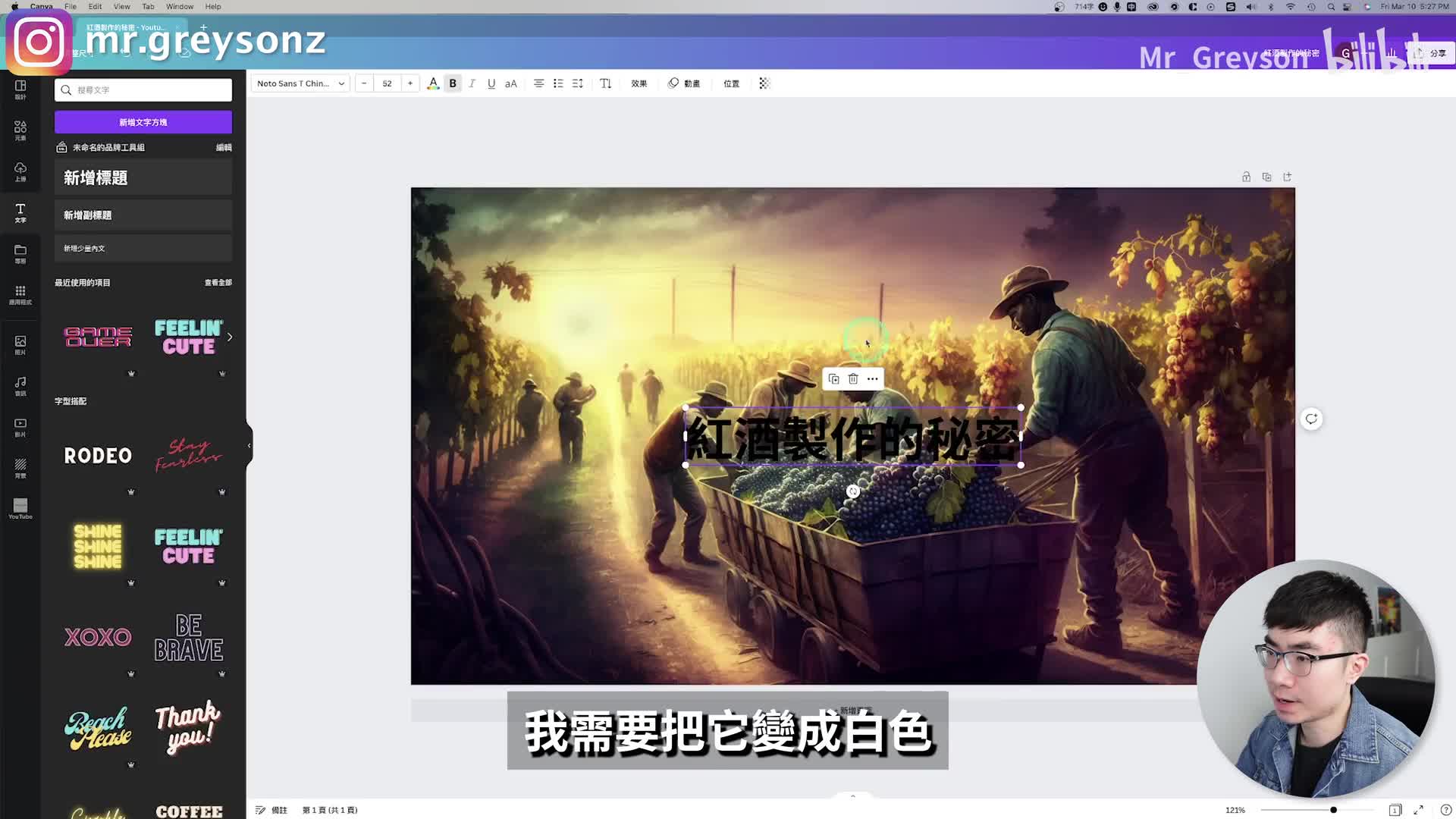Open the line spacing settings icon

click(x=578, y=83)
